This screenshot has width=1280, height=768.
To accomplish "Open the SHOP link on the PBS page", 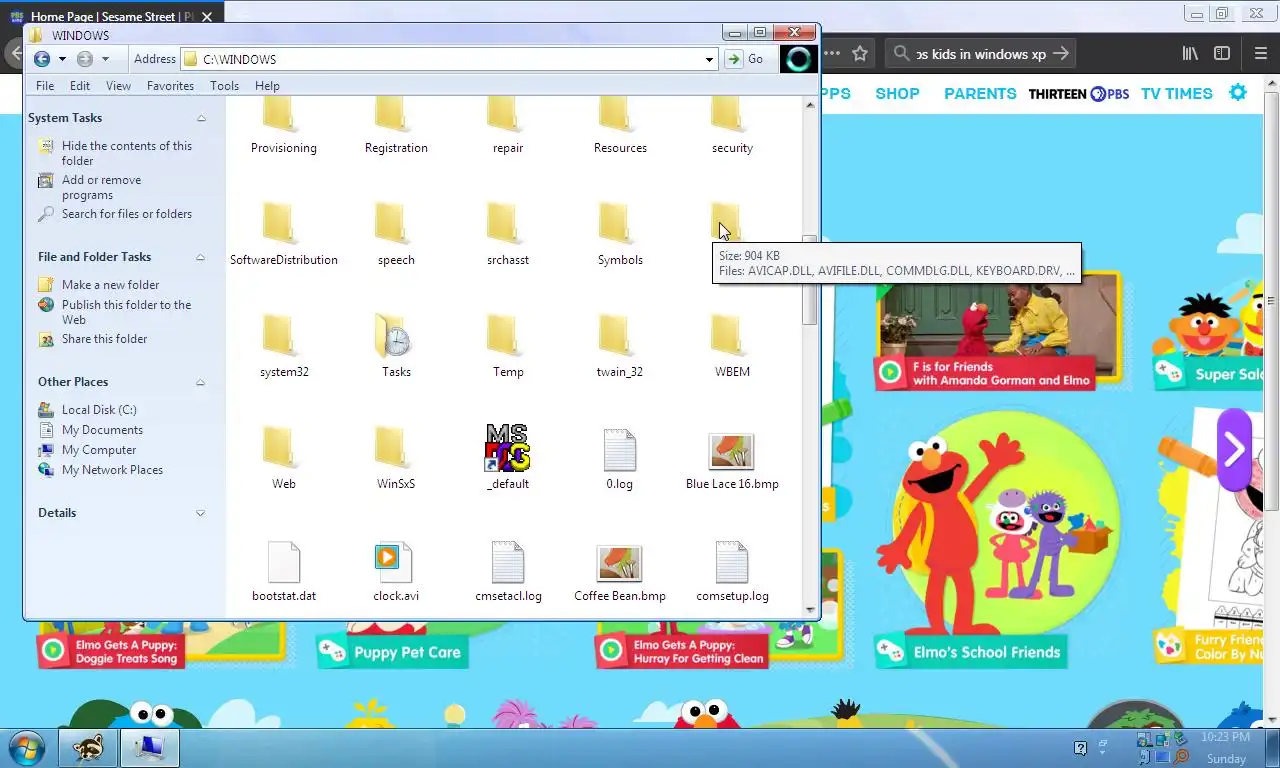I will coord(897,93).
